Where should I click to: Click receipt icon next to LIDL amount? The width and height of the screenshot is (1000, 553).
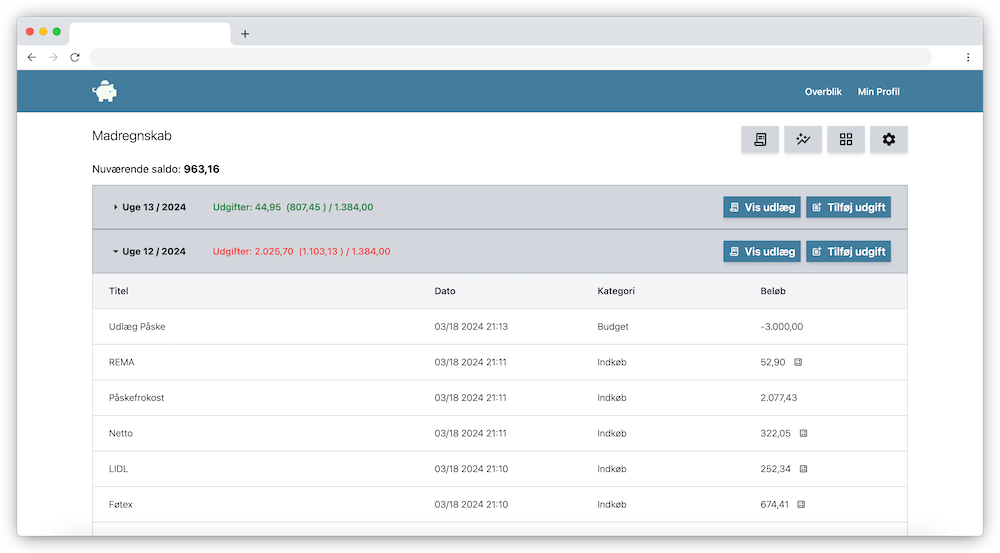click(x=804, y=469)
